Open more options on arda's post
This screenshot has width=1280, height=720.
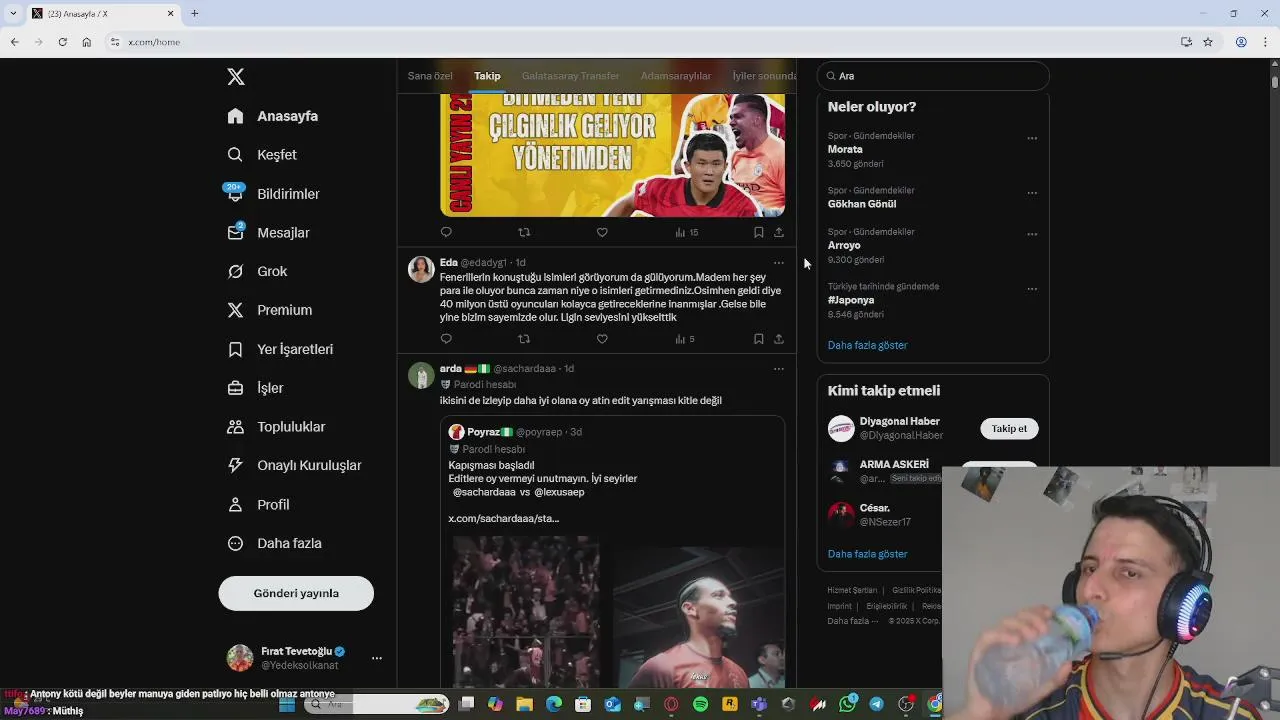coord(779,369)
